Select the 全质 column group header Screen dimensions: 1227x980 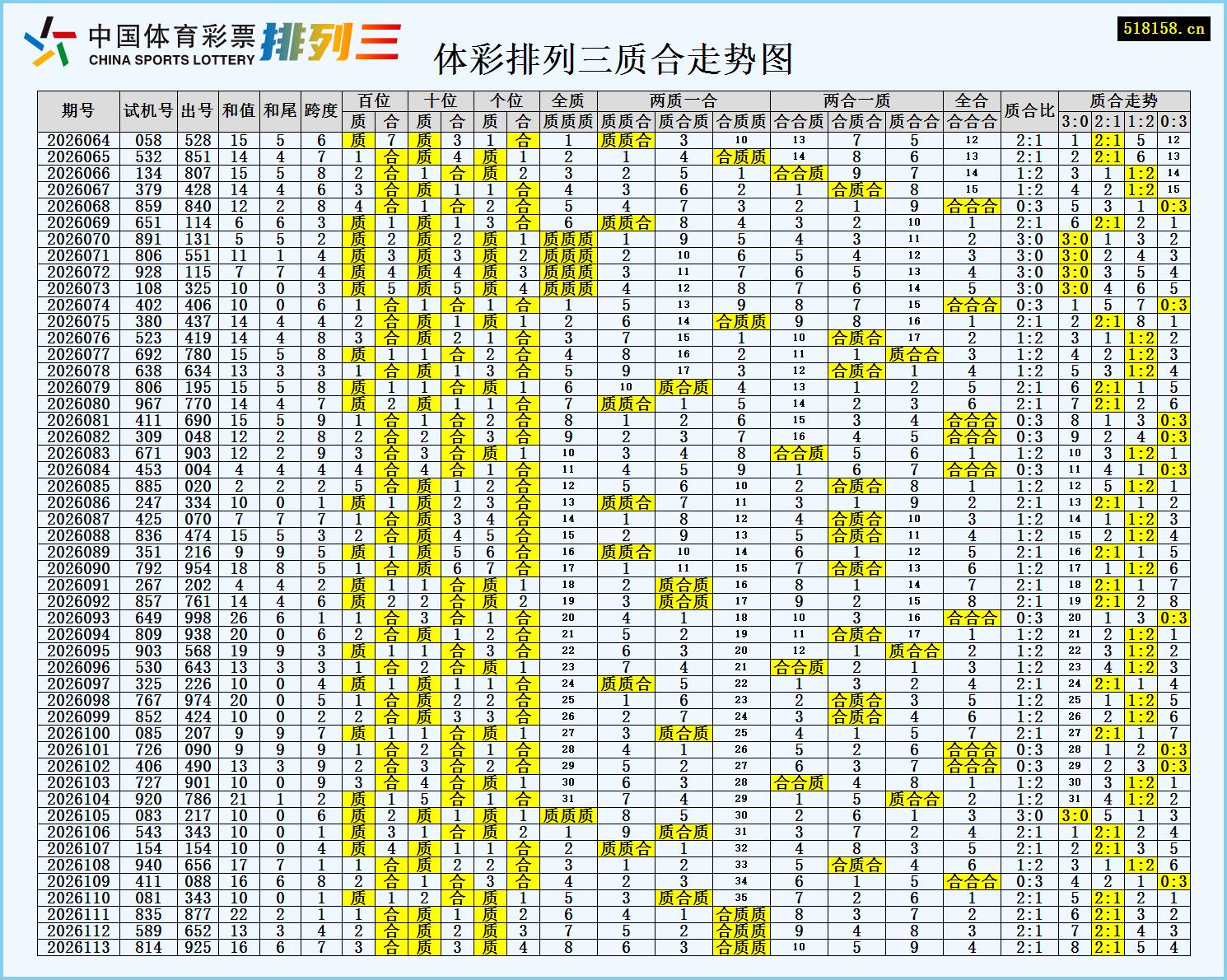pos(568,100)
